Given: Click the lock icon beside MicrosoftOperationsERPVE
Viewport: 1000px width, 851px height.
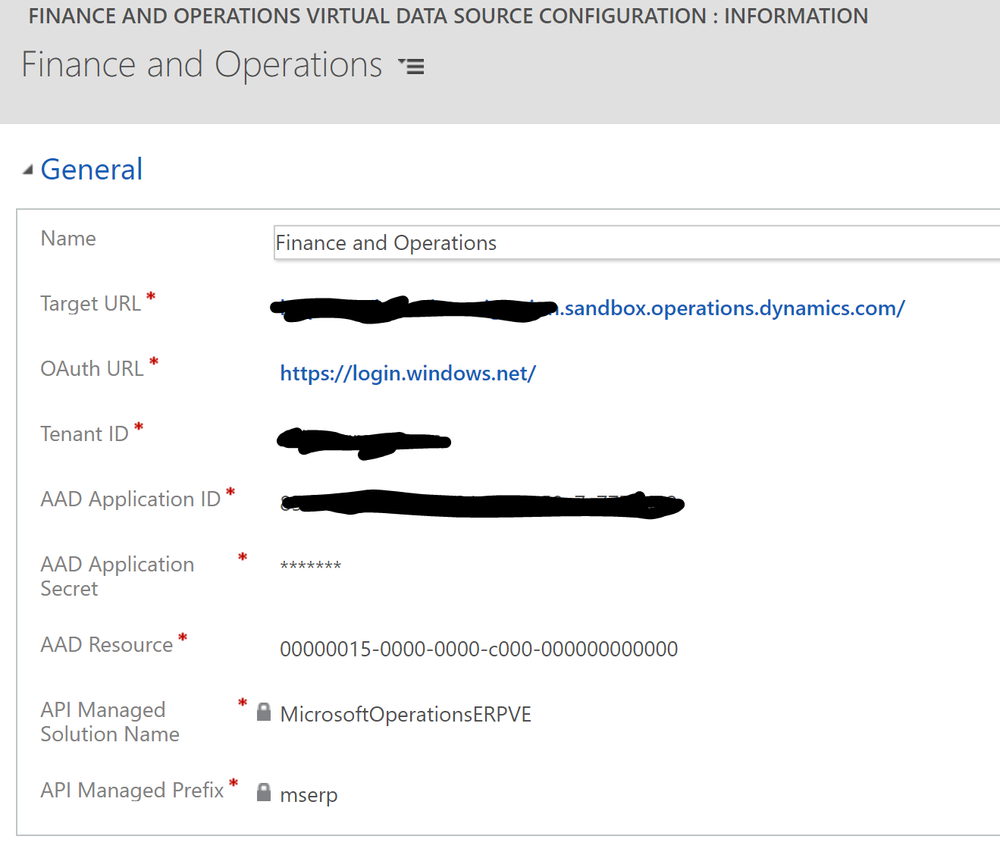Looking at the screenshot, I should point(263,713).
